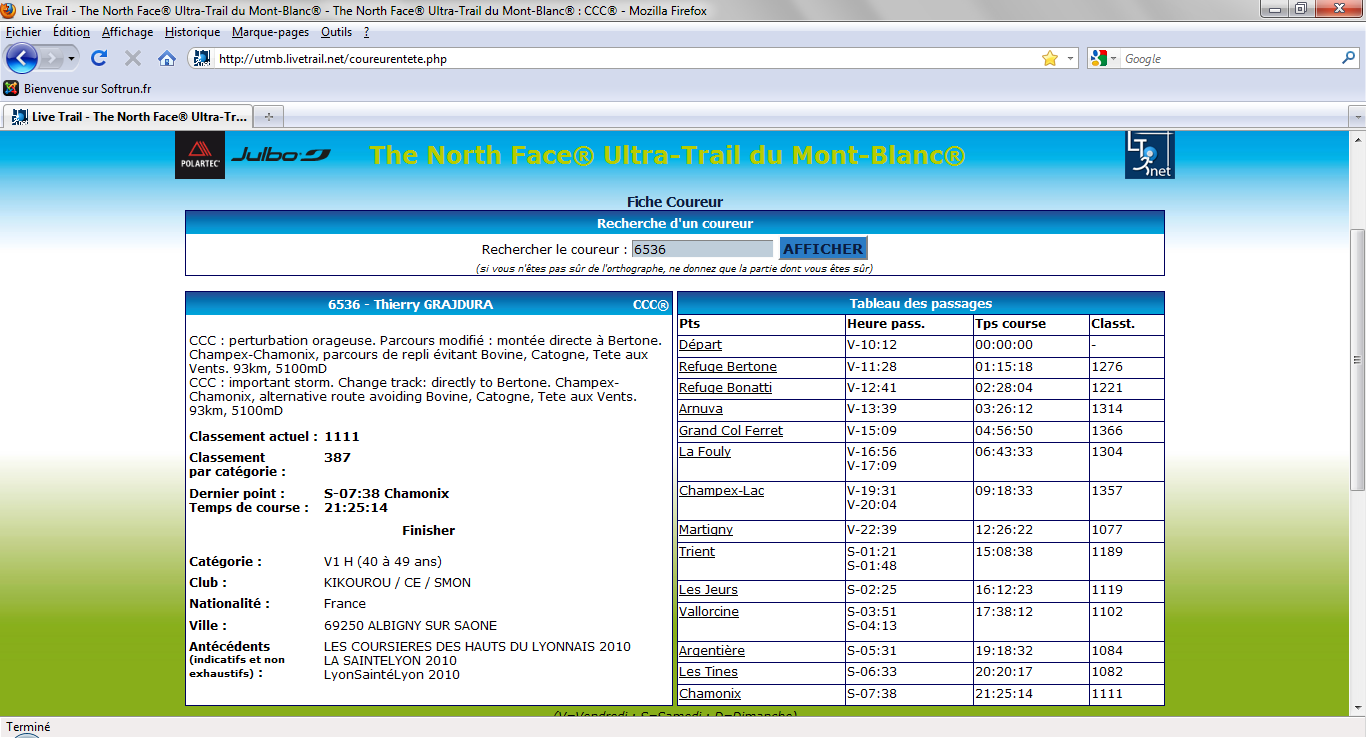This screenshot has width=1366, height=738.
Task: Open the Champex-Lac link
Action: (x=721, y=491)
